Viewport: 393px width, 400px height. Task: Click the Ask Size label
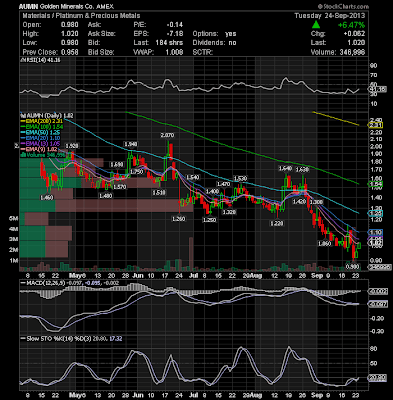[x=102, y=34]
